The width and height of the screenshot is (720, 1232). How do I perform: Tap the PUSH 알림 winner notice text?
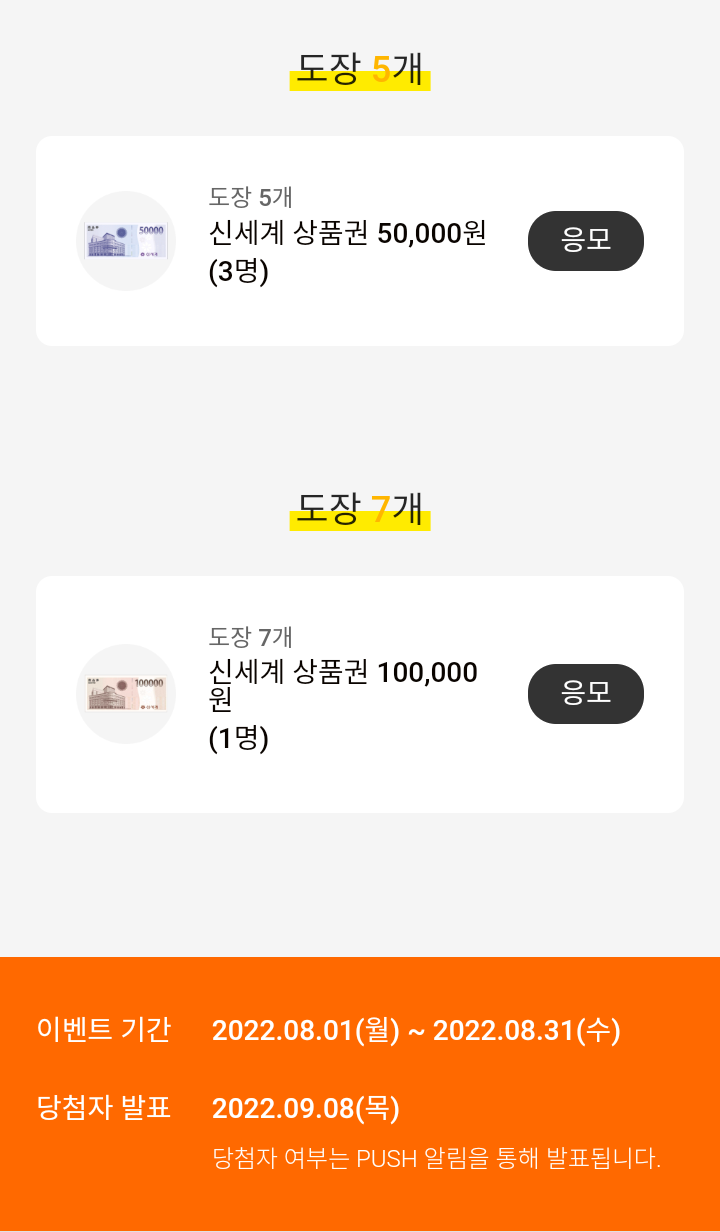(x=437, y=1159)
